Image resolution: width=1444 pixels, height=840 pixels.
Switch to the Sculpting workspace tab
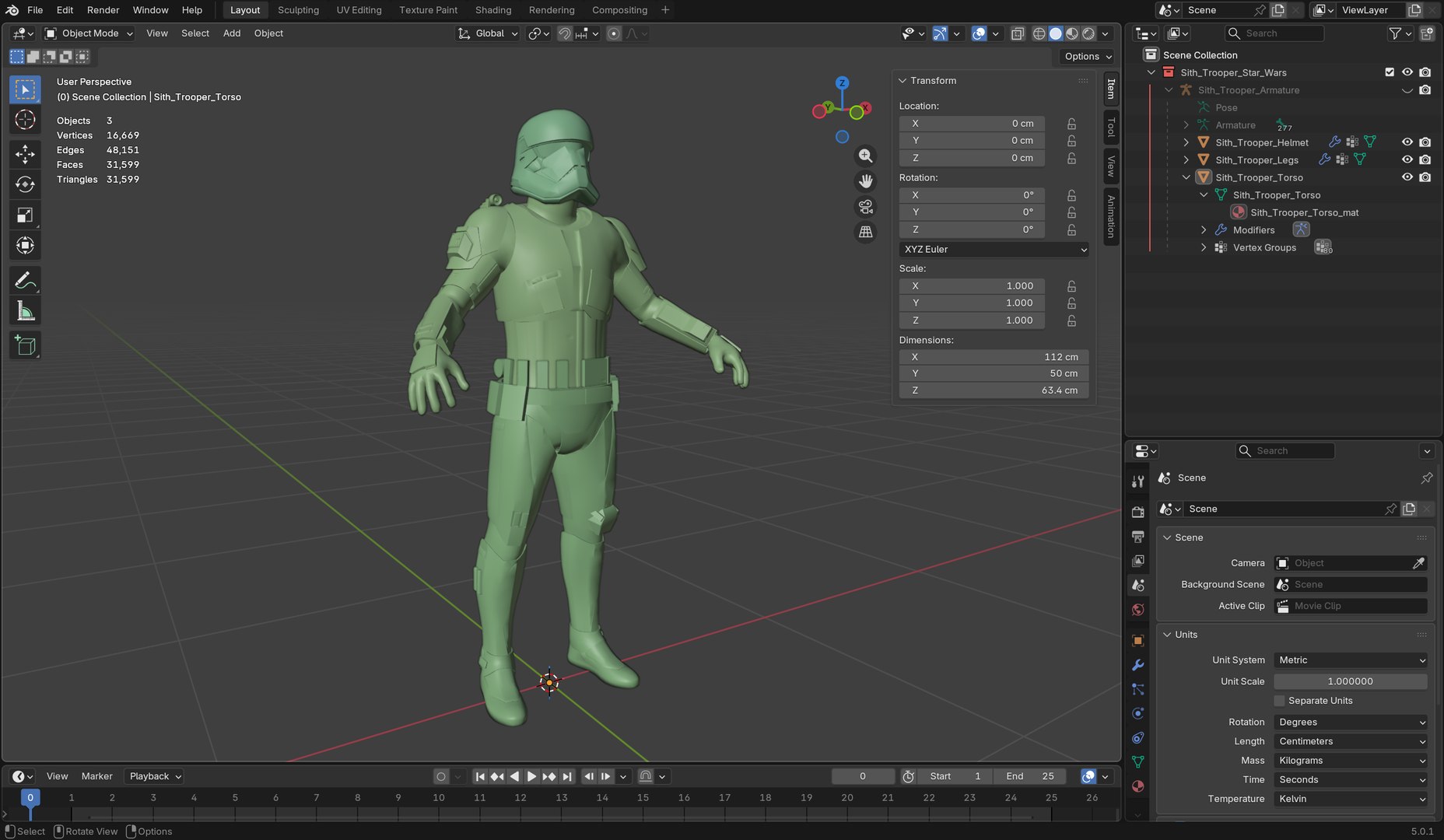[298, 10]
